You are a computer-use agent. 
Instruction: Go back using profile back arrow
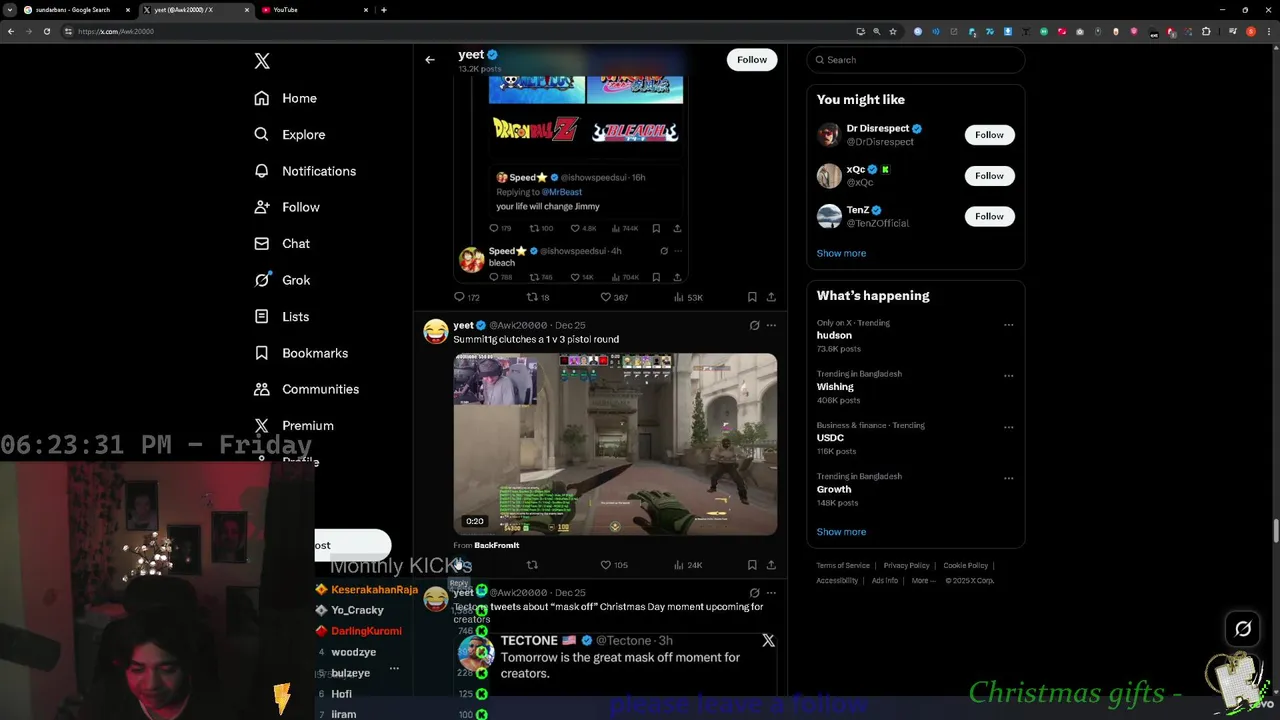pos(430,60)
